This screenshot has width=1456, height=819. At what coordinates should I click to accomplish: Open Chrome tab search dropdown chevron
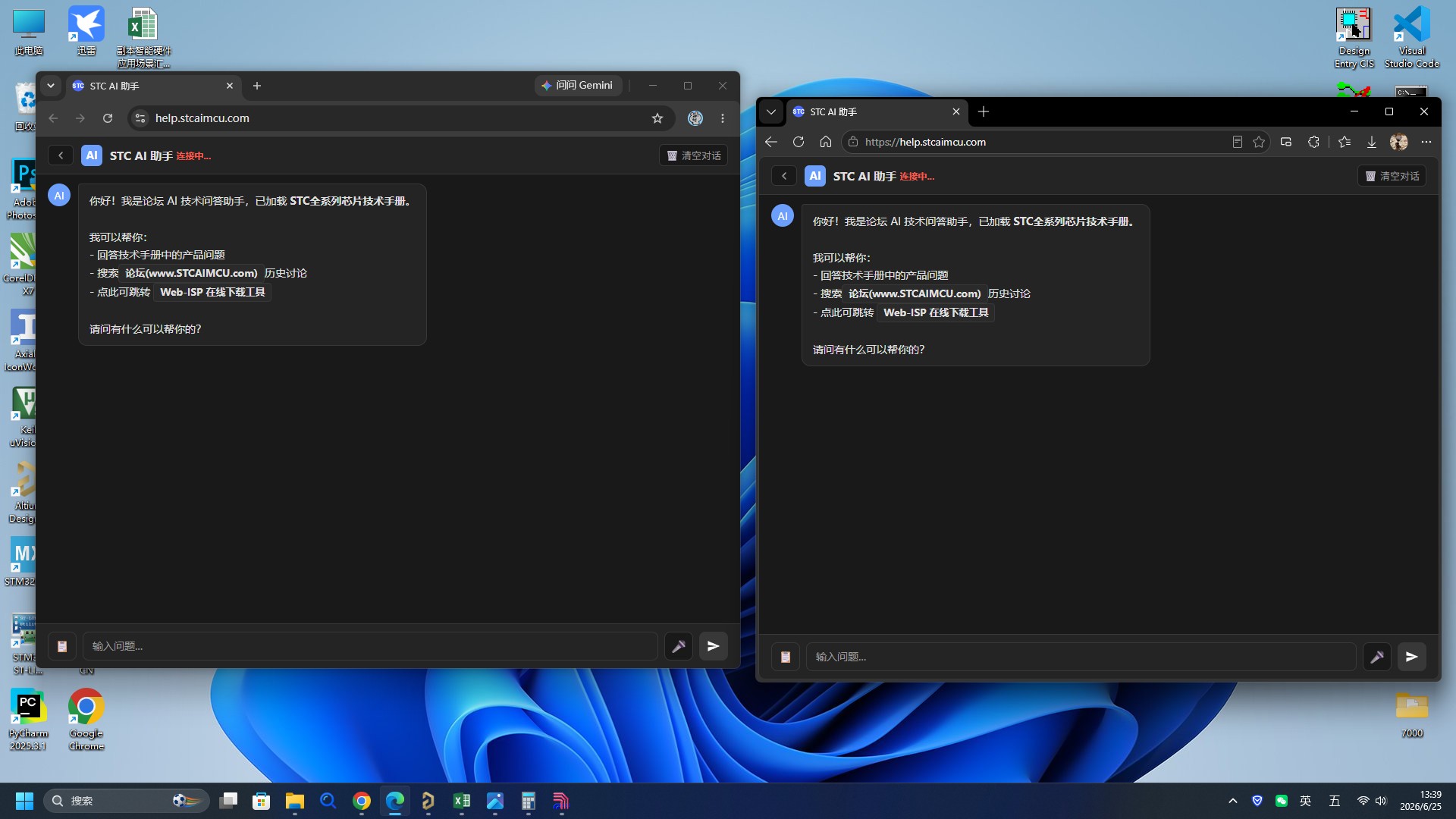[x=51, y=86]
